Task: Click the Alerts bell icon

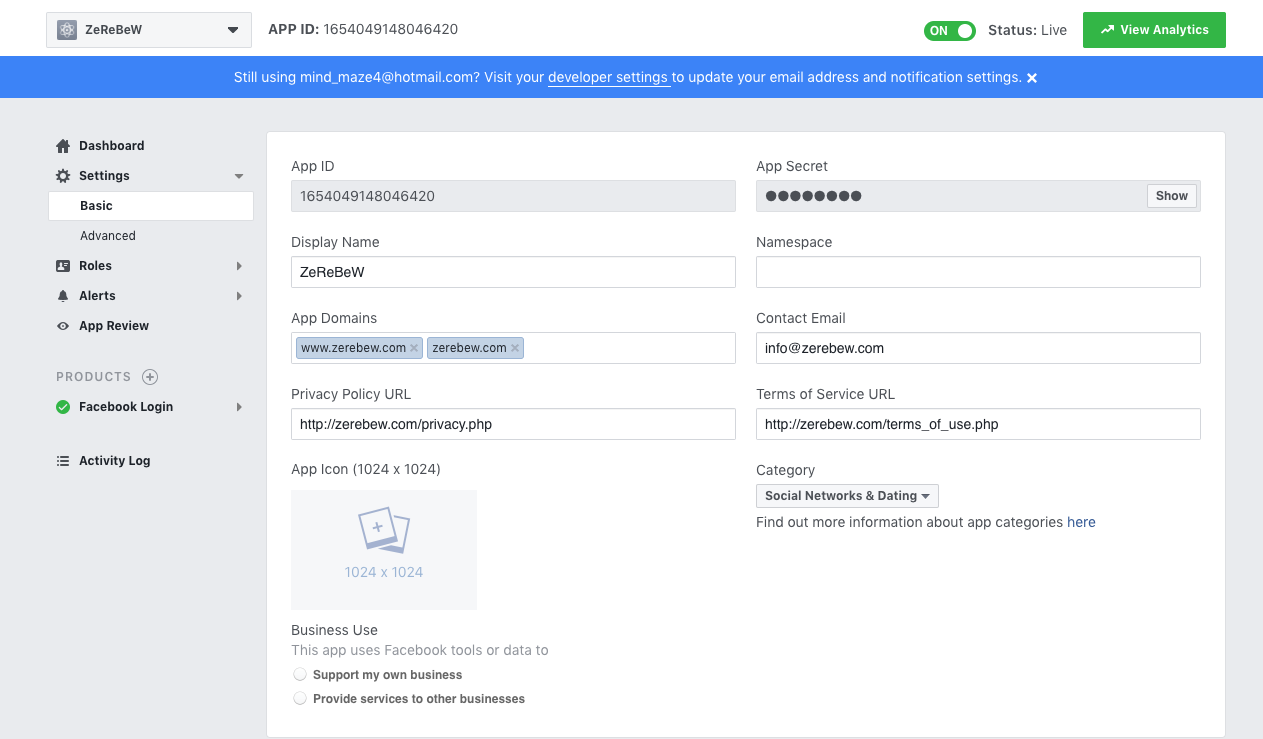Action: [x=63, y=296]
